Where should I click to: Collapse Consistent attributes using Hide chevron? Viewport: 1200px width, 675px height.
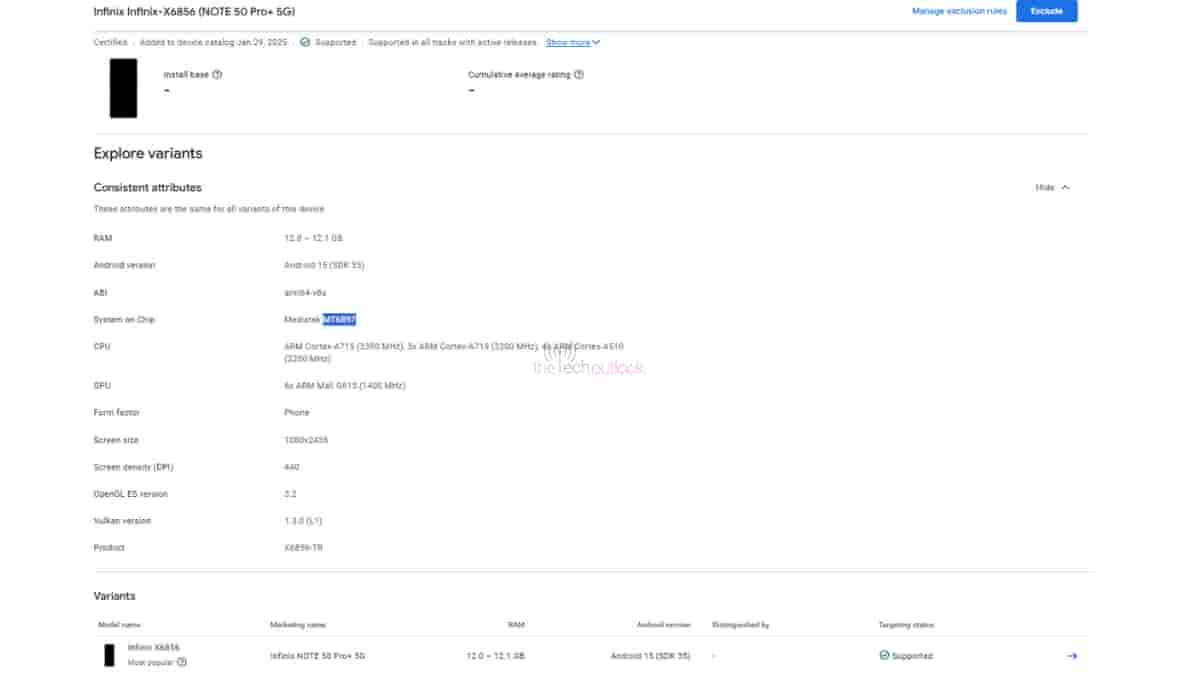click(x=1066, y=187)
